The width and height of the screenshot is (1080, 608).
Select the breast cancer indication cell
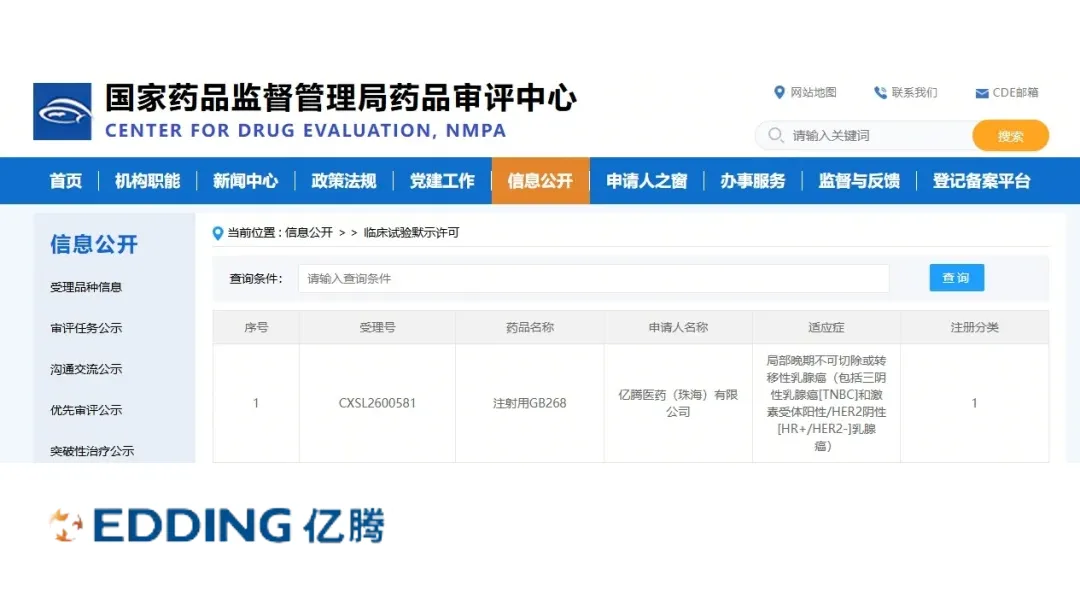(827, 403)
